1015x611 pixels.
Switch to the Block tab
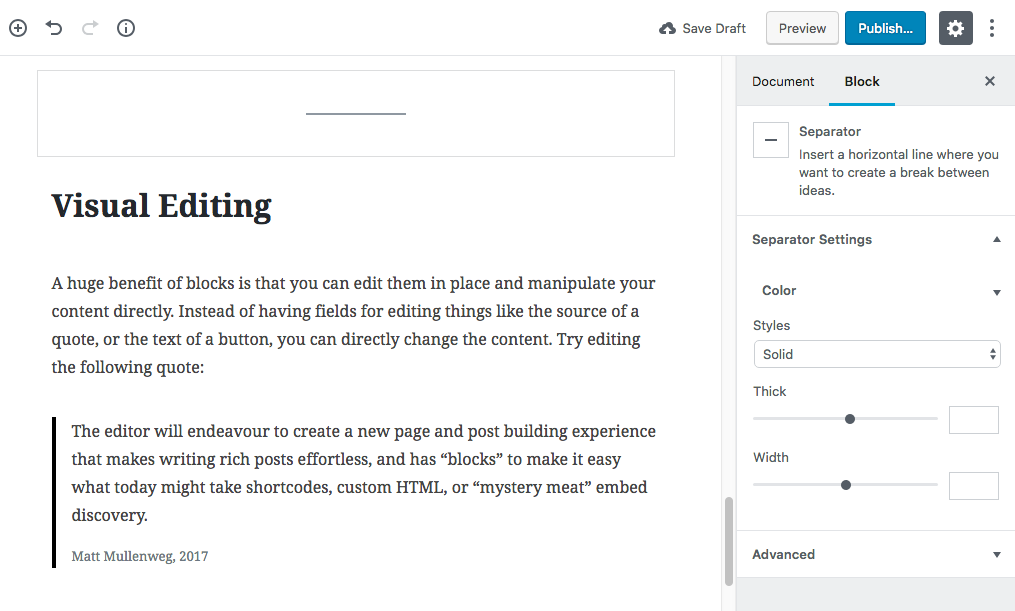click(x=861, y=81)
